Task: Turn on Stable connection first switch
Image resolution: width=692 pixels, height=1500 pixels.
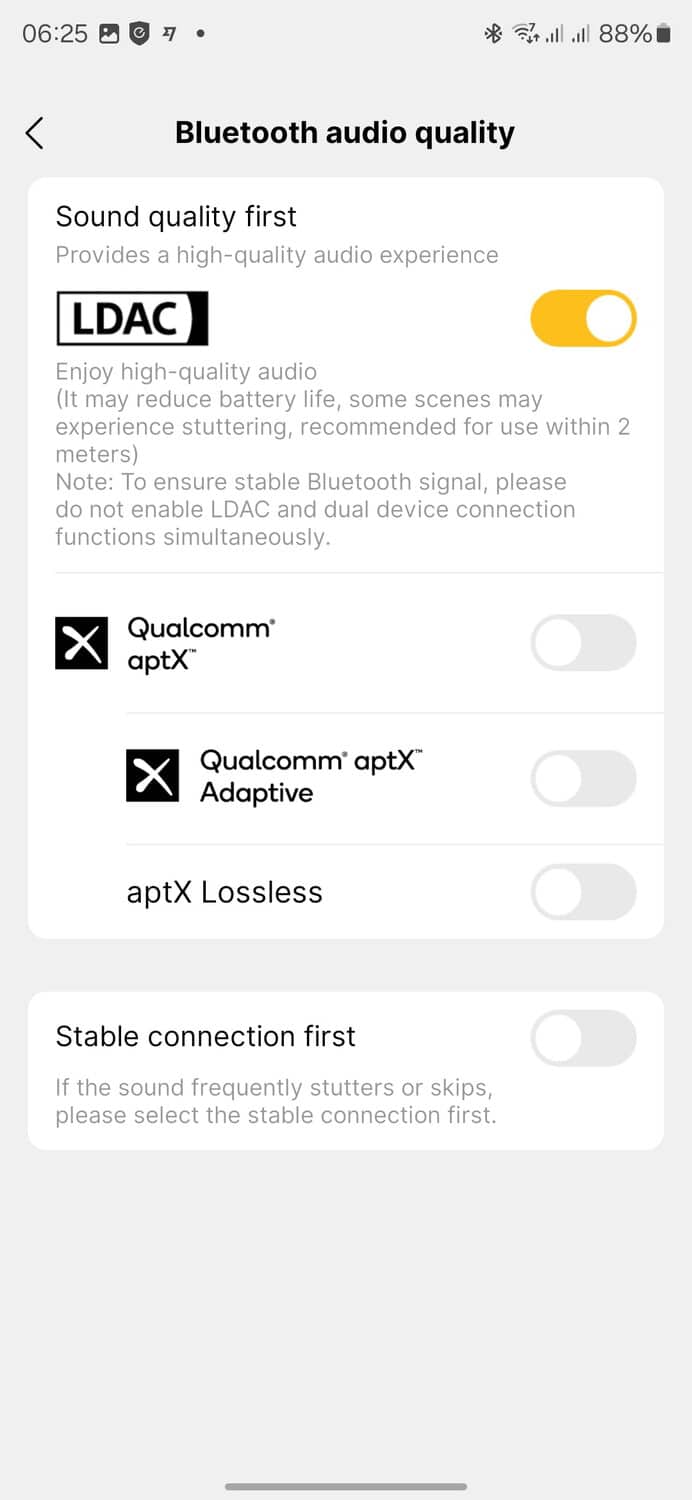Action: (x=583, y=1038)
